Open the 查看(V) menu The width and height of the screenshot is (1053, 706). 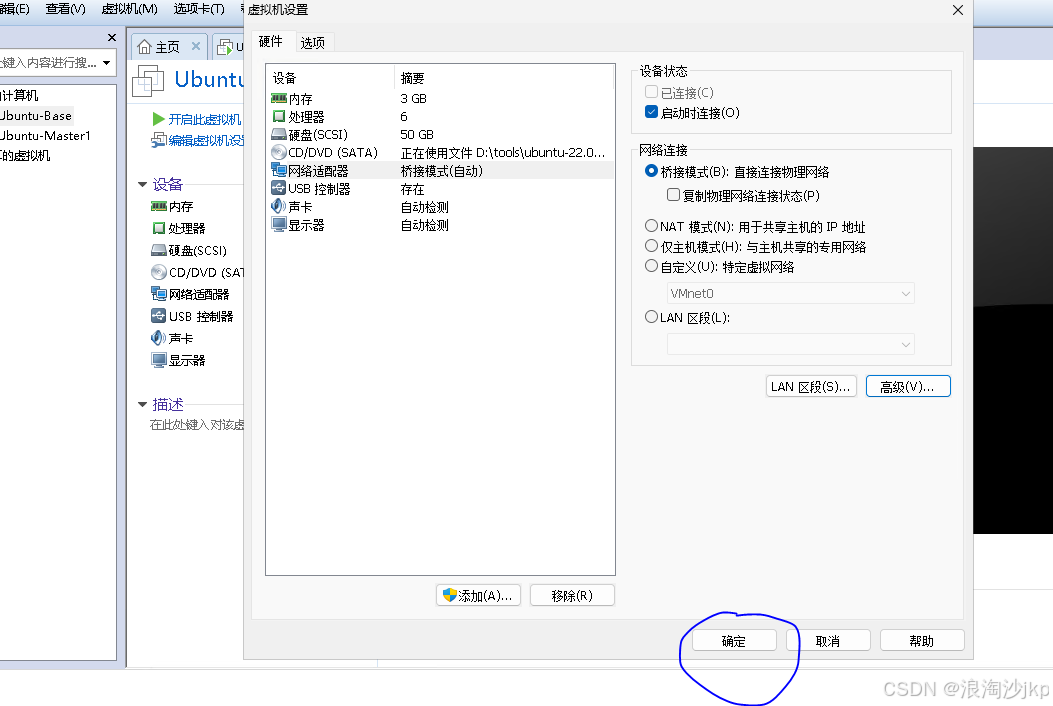65,9
